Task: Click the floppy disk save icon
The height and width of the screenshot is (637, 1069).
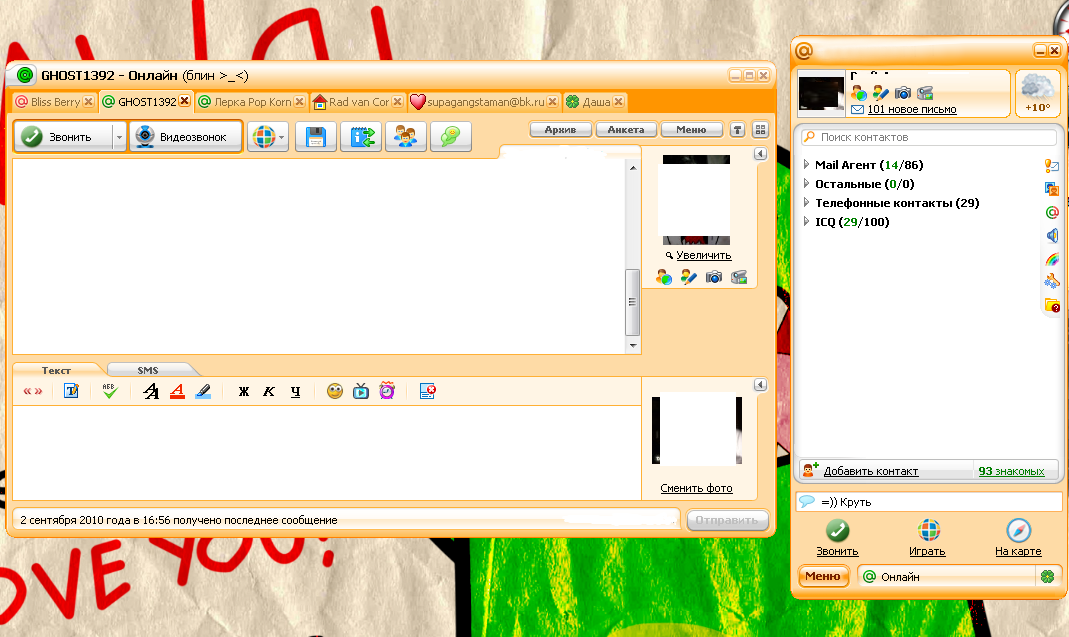Action: [x=315, y=137]
